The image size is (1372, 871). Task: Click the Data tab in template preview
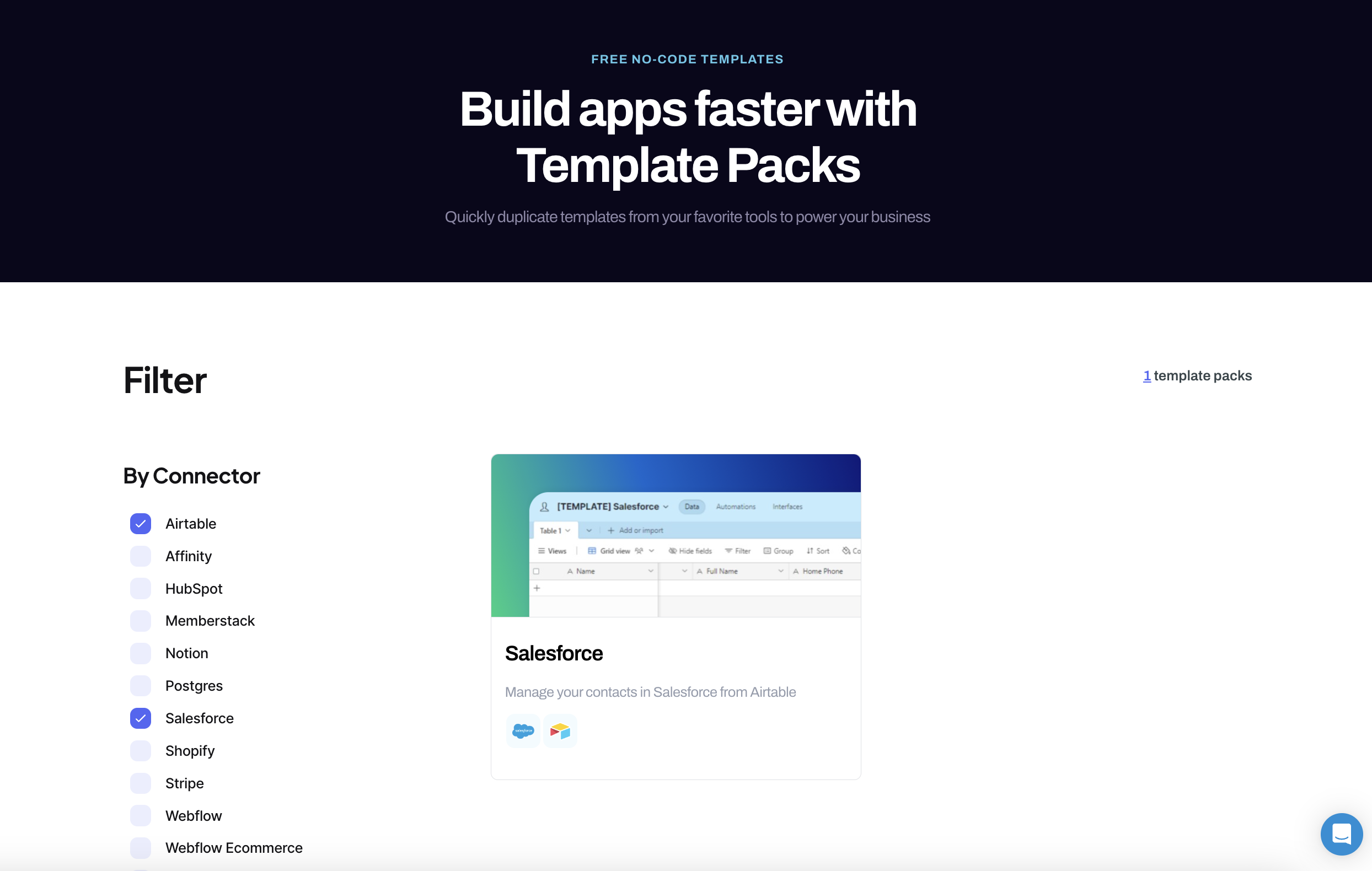tap(693, 506)
